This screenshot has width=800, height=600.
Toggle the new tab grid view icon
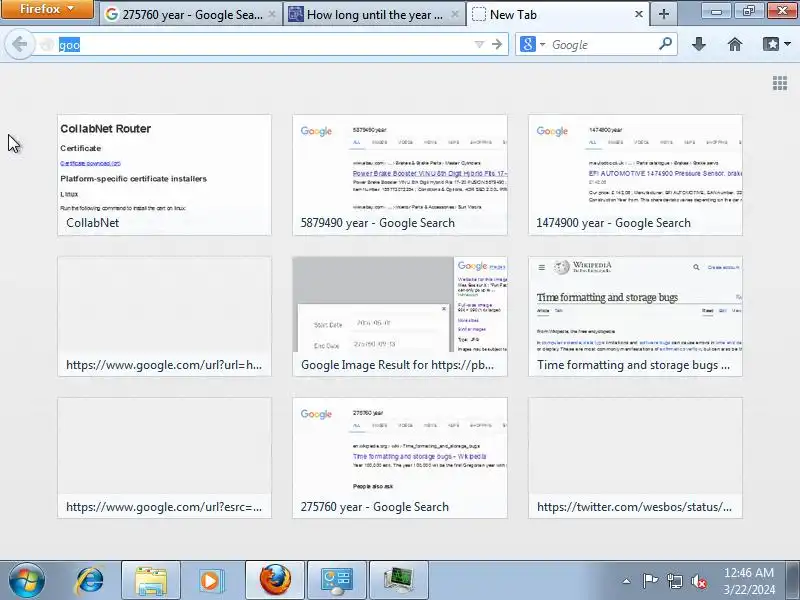780,83
